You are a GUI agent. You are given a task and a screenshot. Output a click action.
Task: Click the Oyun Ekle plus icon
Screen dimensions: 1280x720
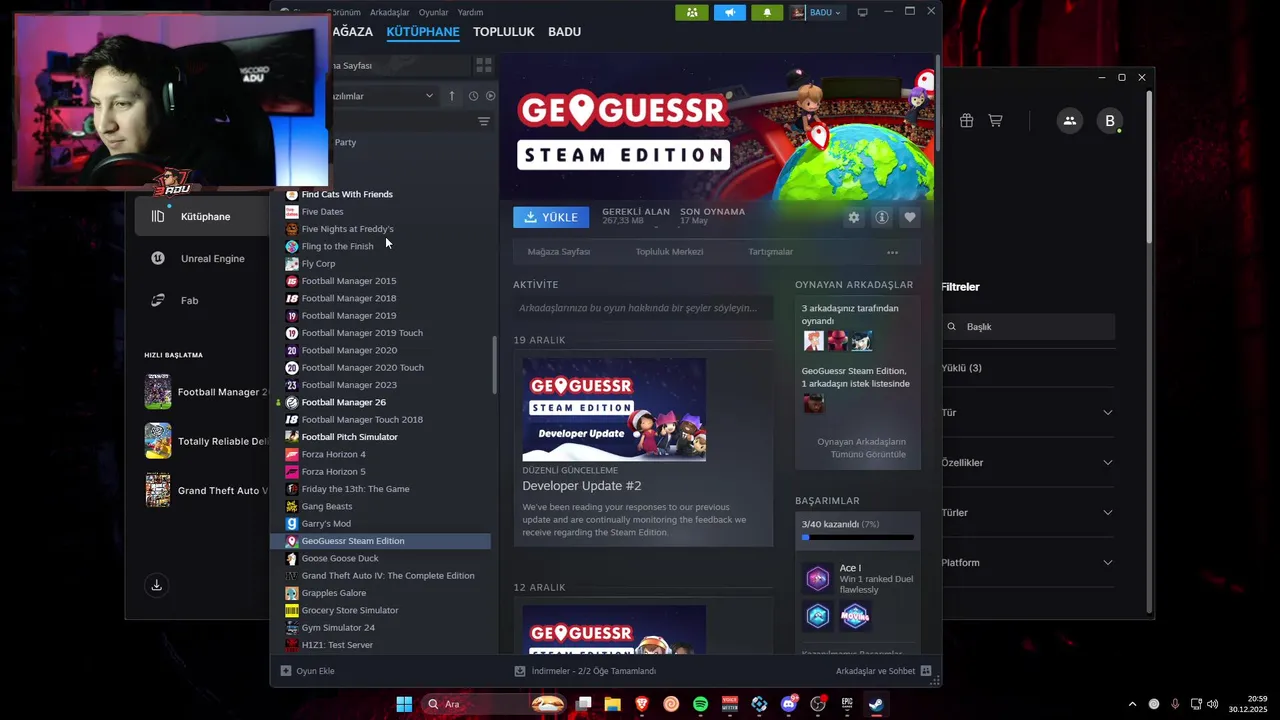286,671
